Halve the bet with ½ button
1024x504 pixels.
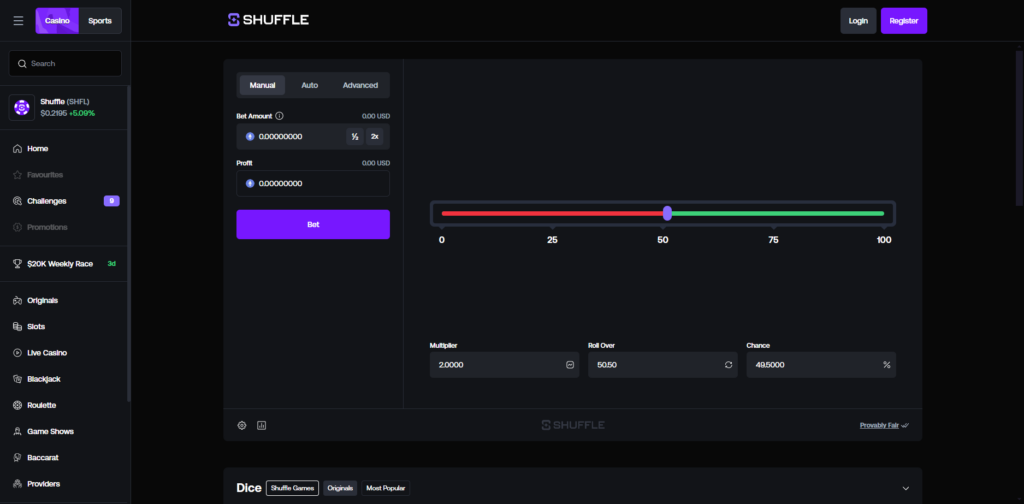[x=355, y=136]
